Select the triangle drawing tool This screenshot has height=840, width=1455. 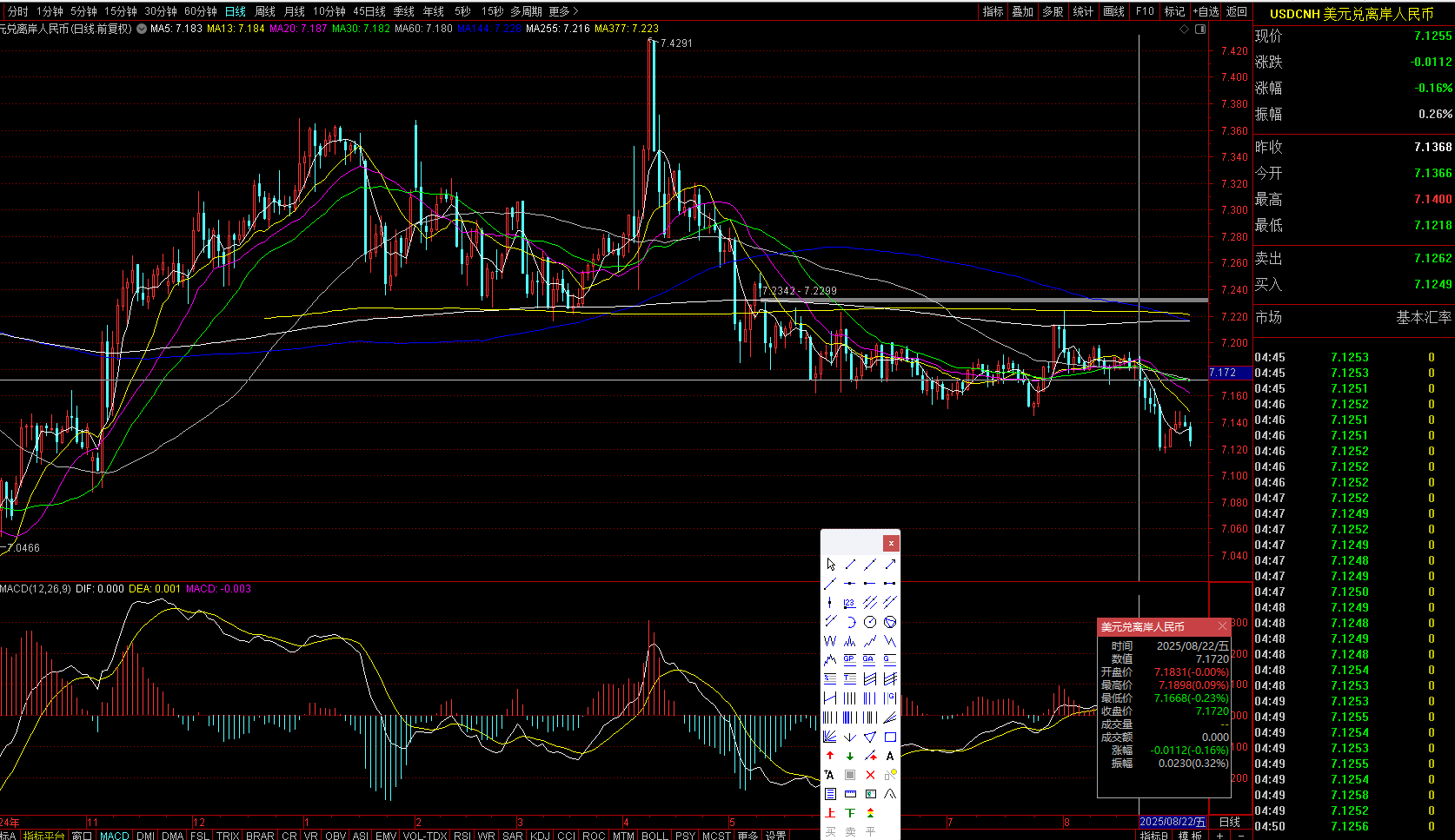[870, 737]
